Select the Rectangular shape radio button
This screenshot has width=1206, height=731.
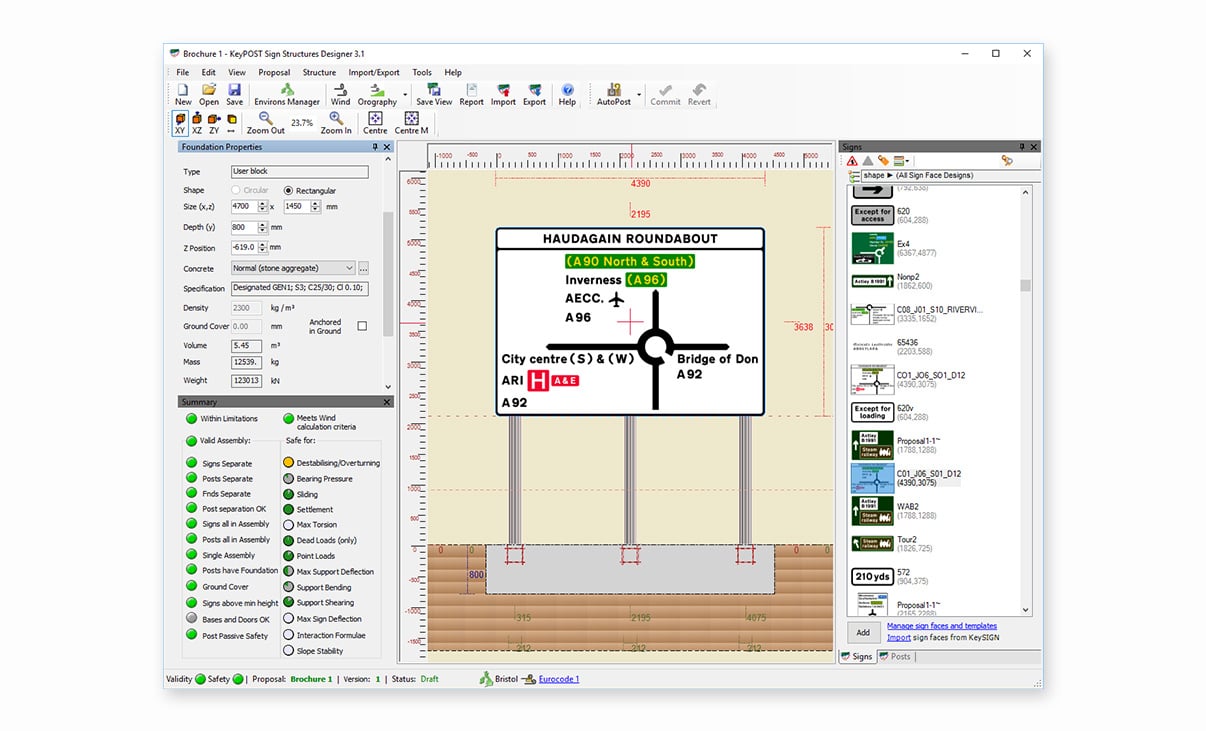pos(289,190)
